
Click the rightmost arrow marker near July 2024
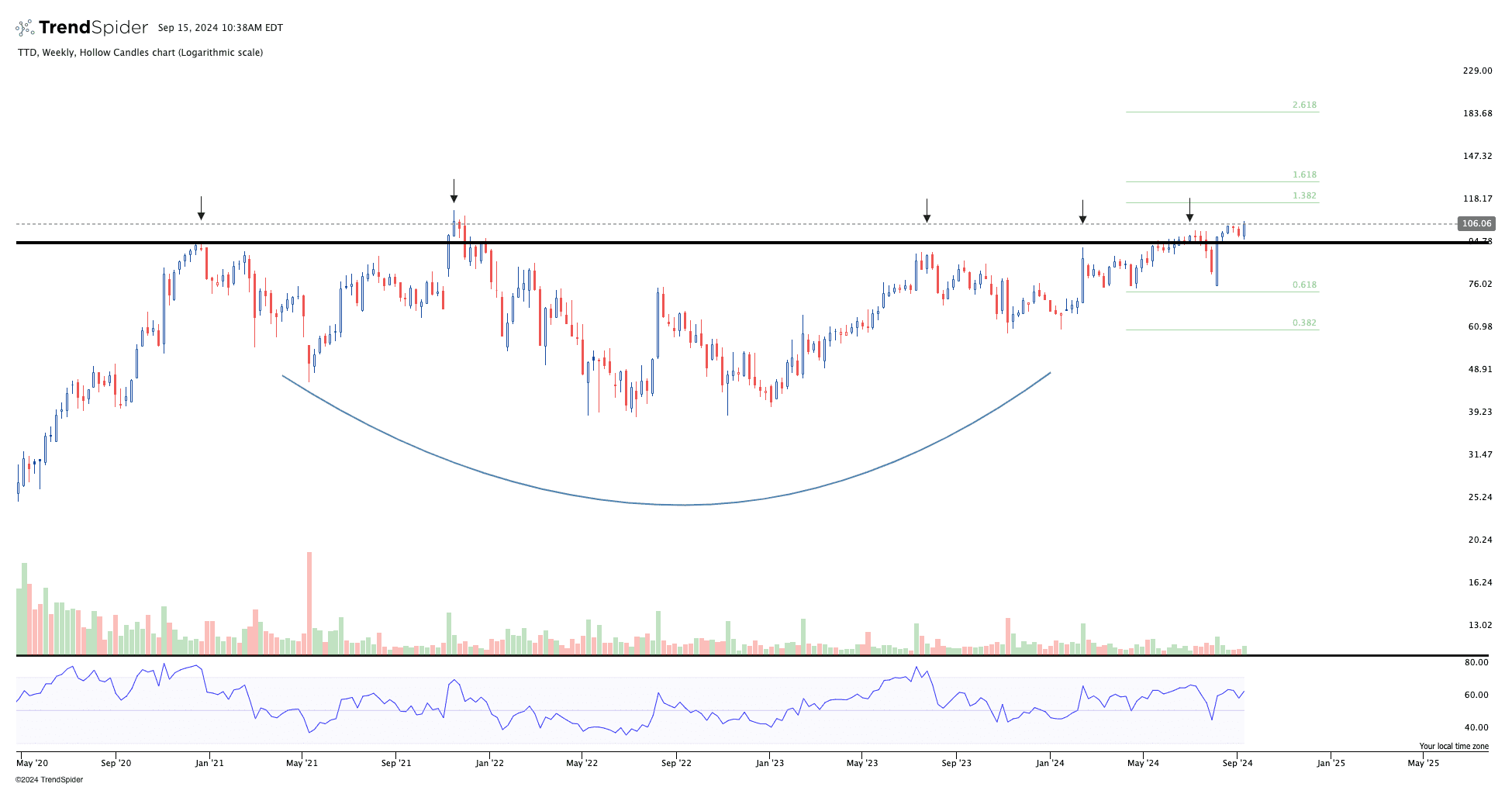(1189, 210)
